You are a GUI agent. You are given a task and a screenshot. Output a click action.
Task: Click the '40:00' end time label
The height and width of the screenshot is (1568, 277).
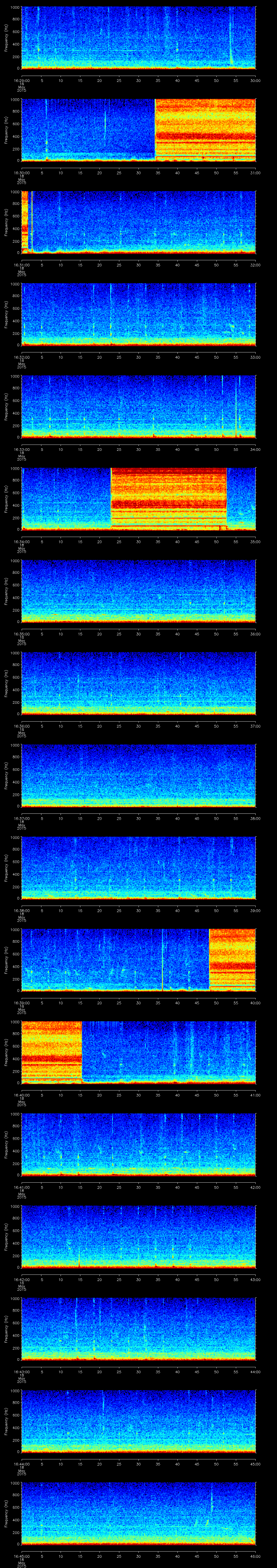pyautogui.click(x=255, y=1003)
